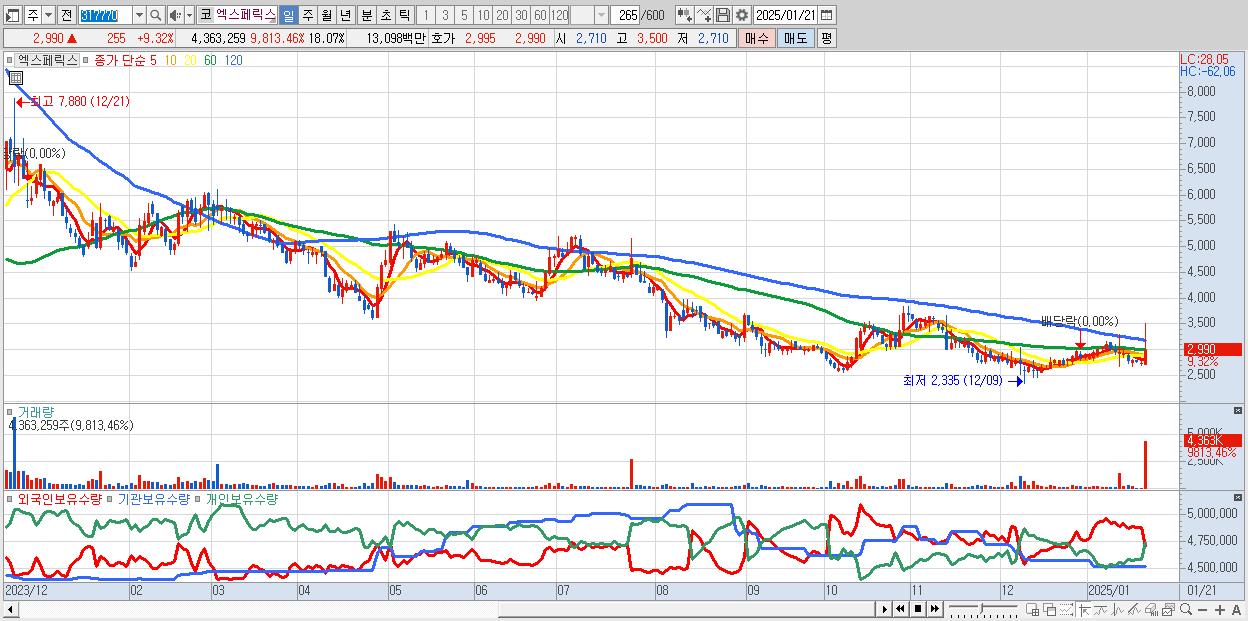Select the 초 (second) period toggle

click(x=386, y=15)
